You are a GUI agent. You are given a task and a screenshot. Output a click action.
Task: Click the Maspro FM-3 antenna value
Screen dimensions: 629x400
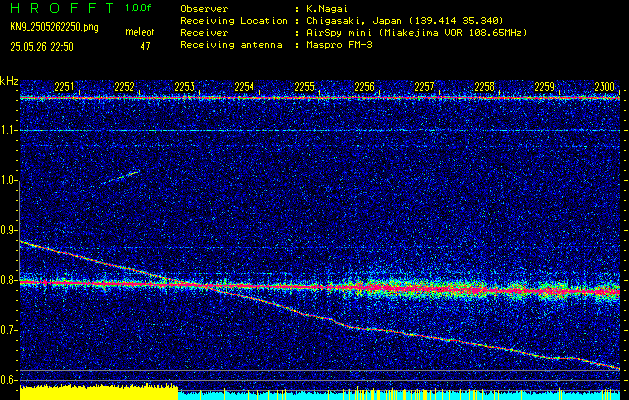pos(339,45)
